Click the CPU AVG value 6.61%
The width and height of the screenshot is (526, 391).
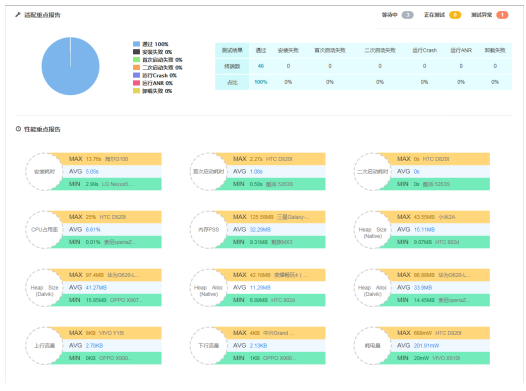pyautogui.click(x=93, y=230)
